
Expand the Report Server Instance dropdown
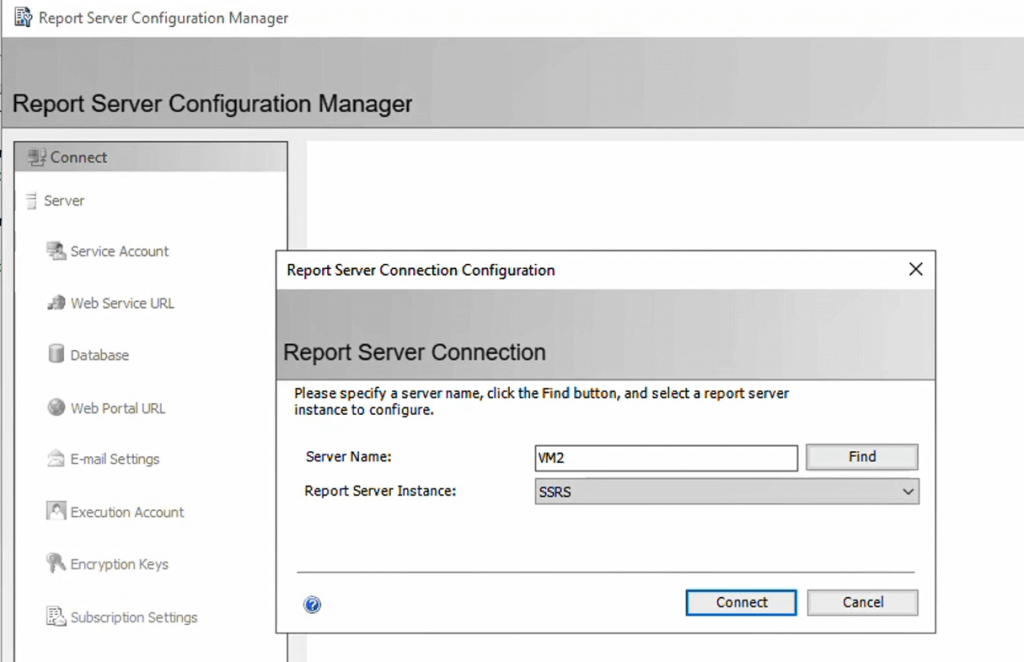[907, 492]
